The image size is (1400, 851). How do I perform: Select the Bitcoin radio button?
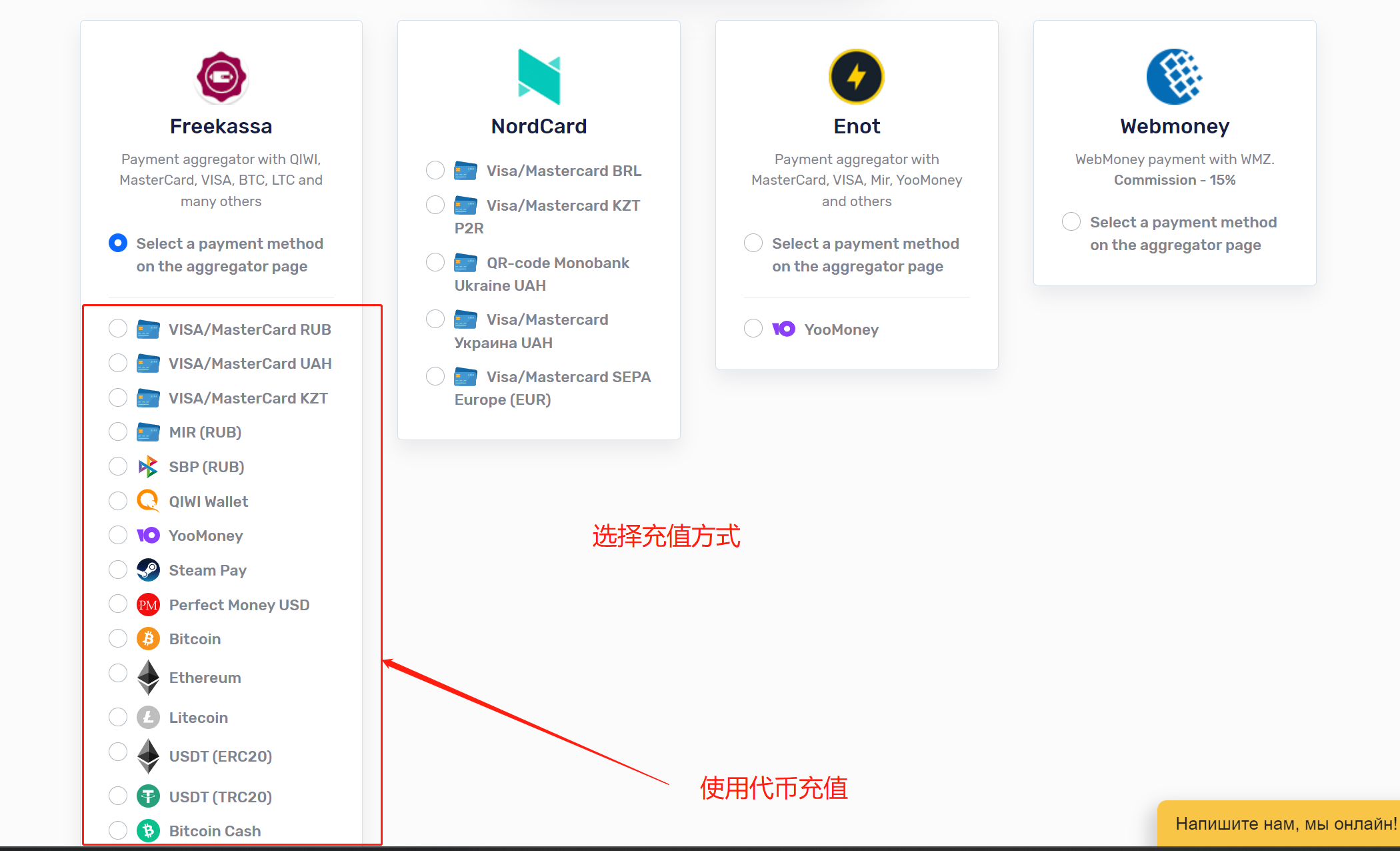[118, 638]
